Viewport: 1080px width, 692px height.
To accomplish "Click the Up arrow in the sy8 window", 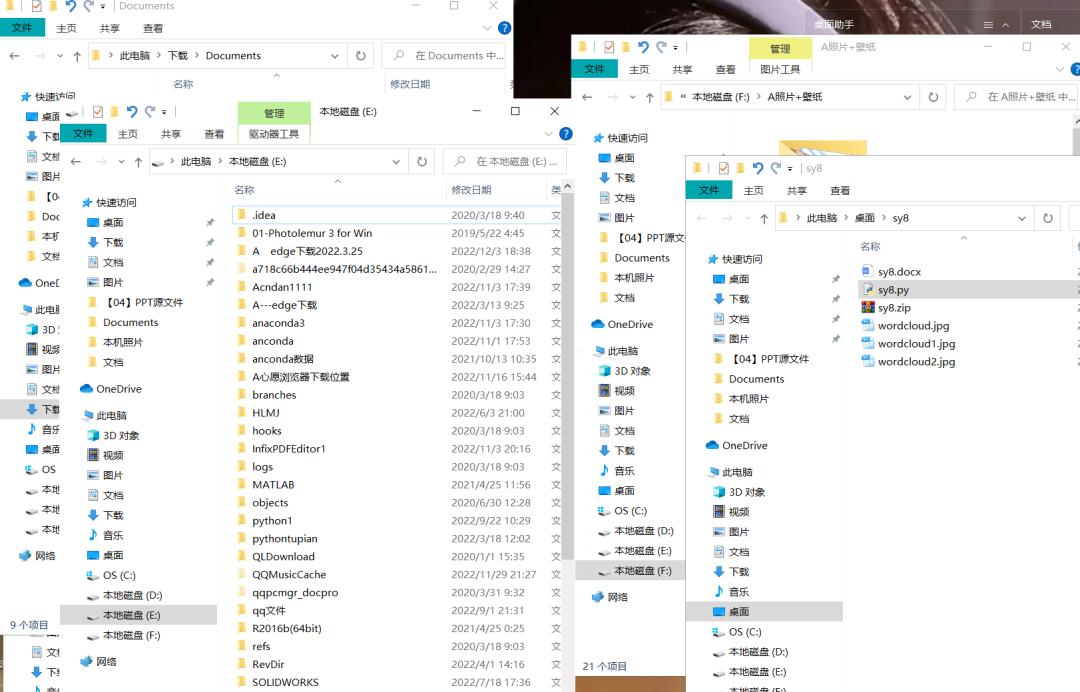I will point(764,218).
